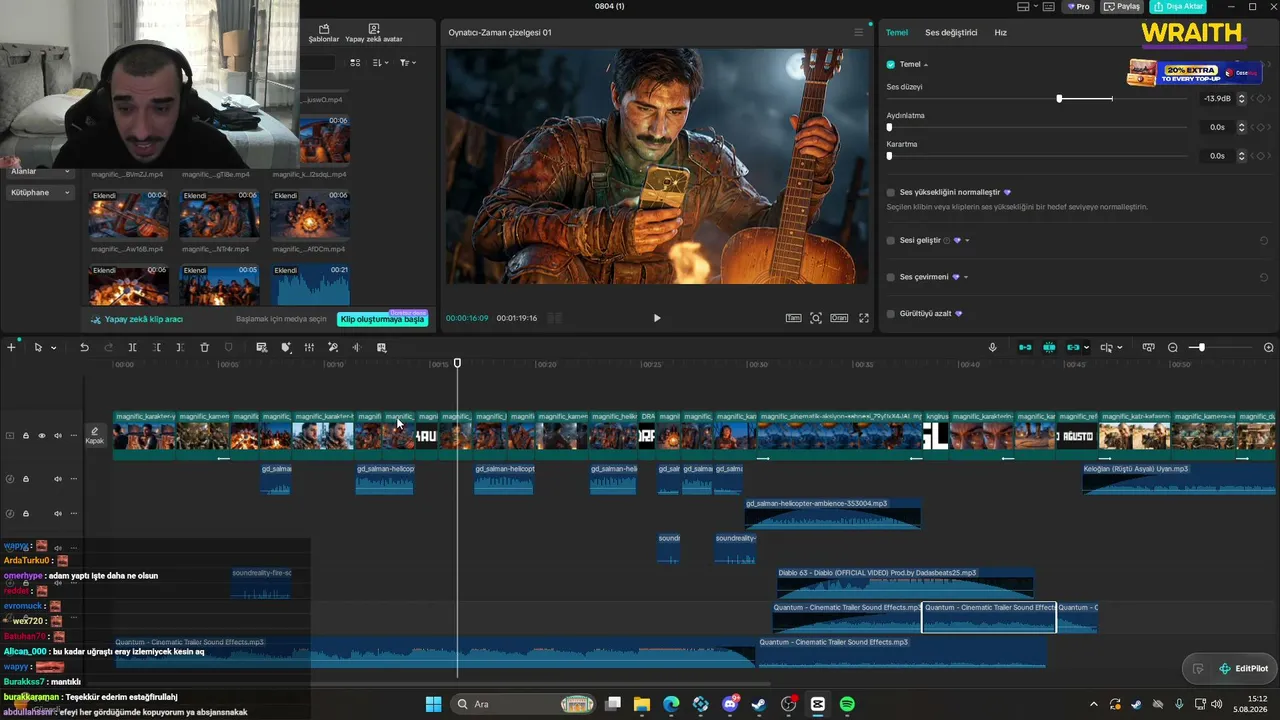Open Şablonlar templates panel

click(324, 33)
